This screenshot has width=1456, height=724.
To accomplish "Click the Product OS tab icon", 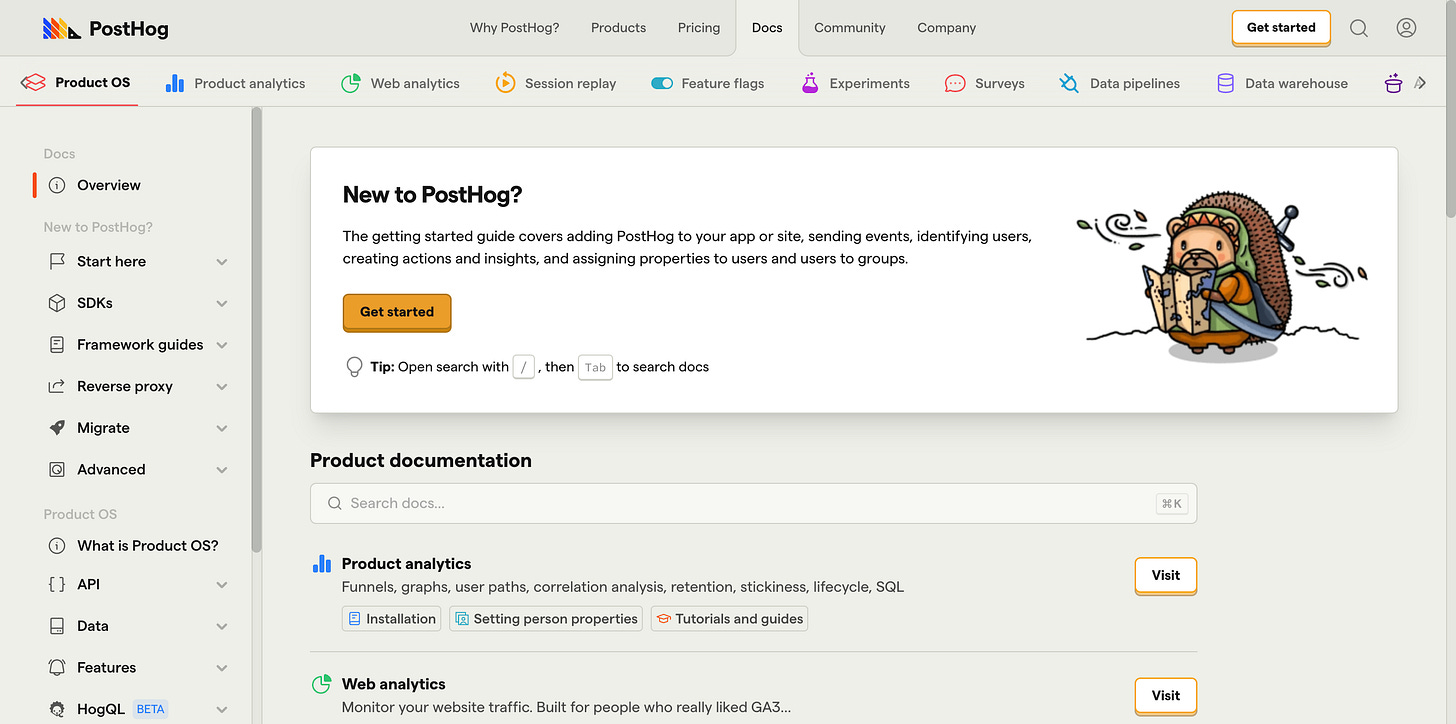I will click(34, 83).
